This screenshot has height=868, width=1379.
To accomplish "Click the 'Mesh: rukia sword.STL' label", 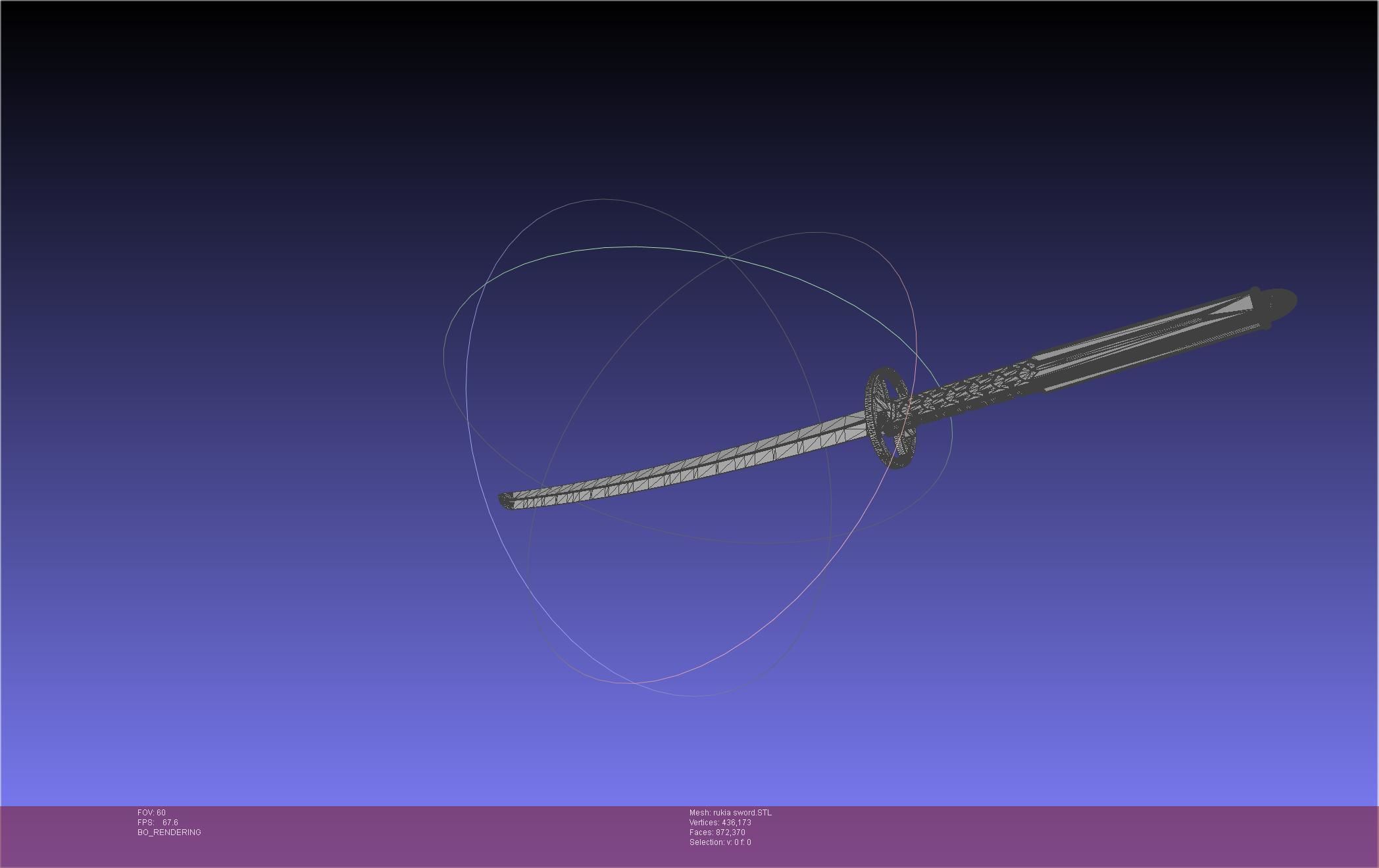I will (730, 813).
